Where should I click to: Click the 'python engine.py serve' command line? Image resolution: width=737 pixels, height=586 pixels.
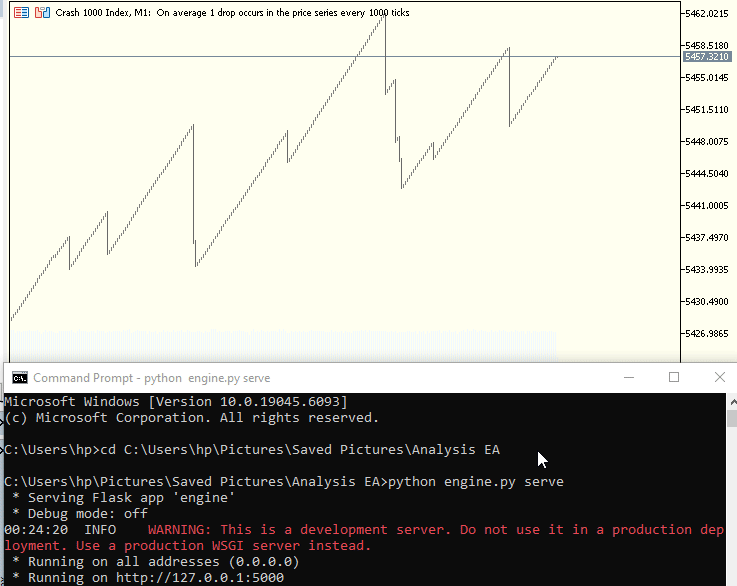click(284, 482)
